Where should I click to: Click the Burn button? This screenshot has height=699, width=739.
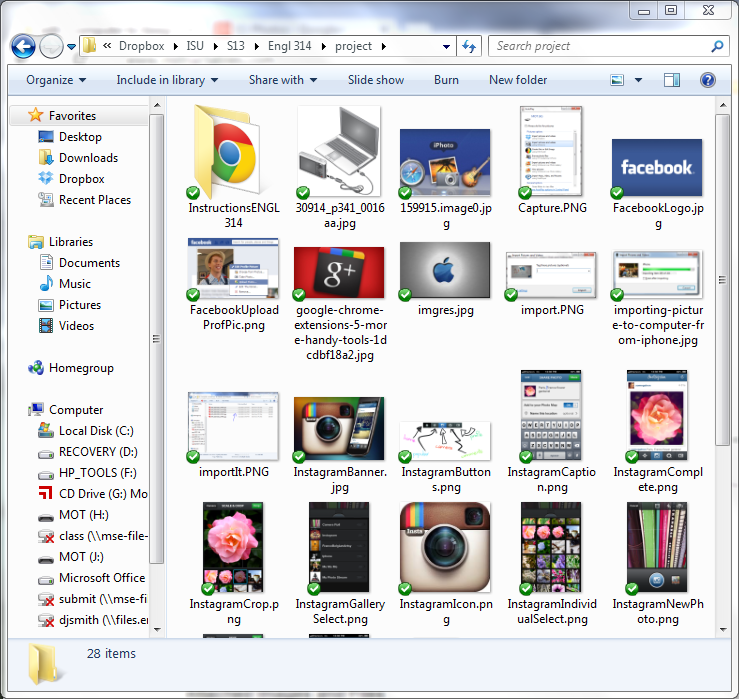click(x=446, y=80)
